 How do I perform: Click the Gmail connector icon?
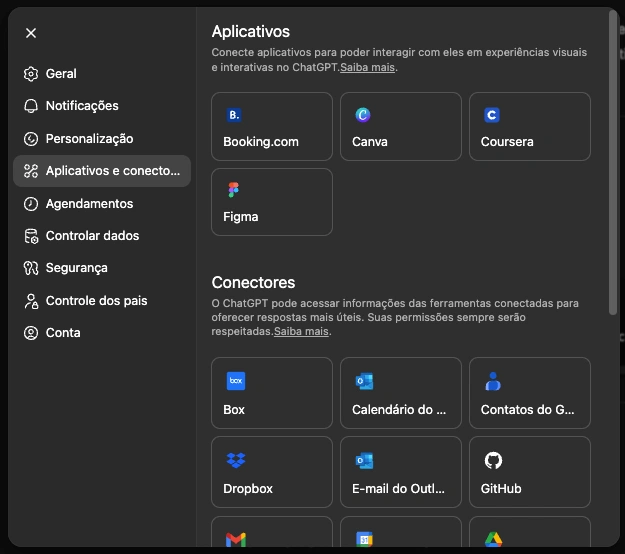pyautogui.click(x=235, y=539)
